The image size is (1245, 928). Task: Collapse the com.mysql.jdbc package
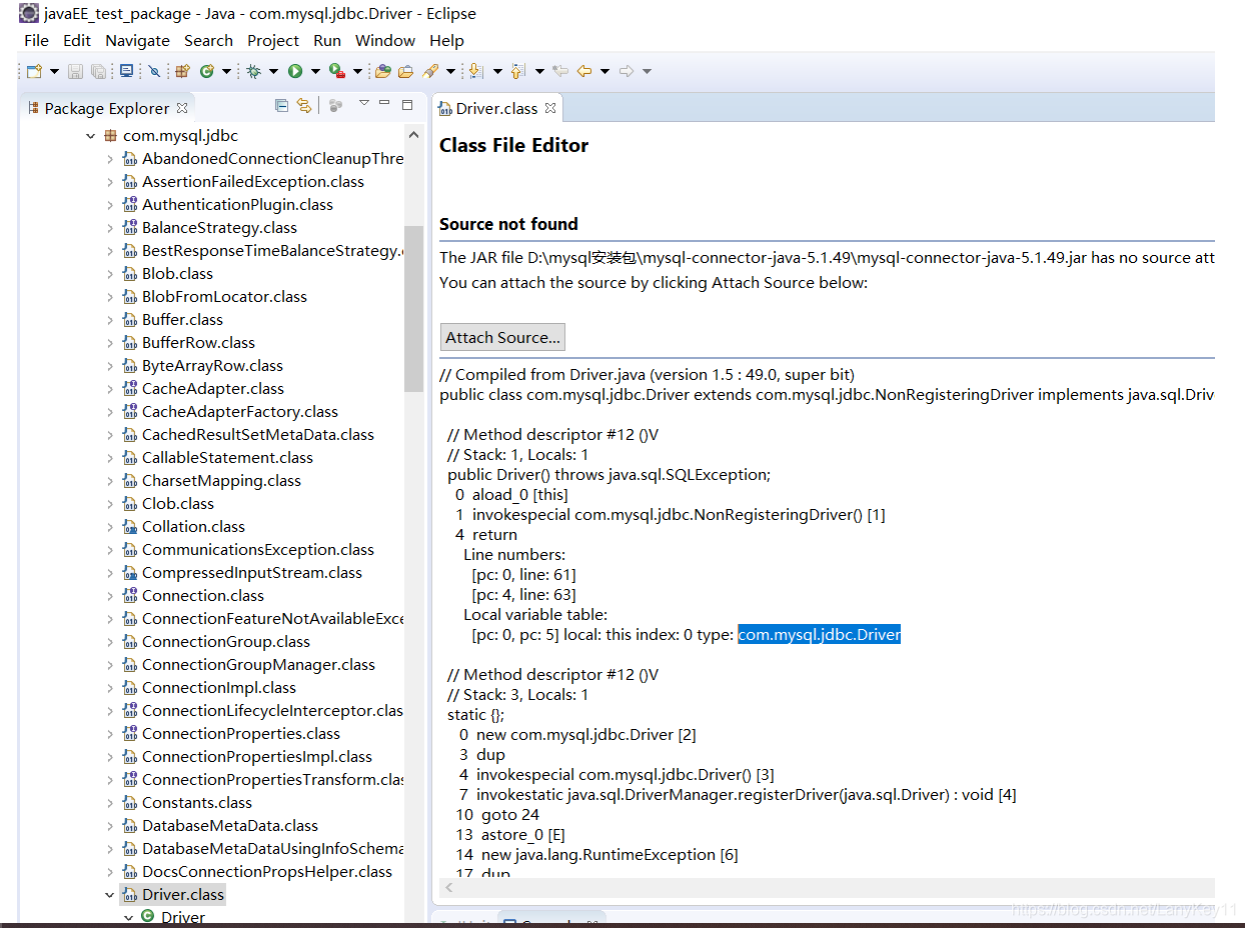click(x=91, y=135)
